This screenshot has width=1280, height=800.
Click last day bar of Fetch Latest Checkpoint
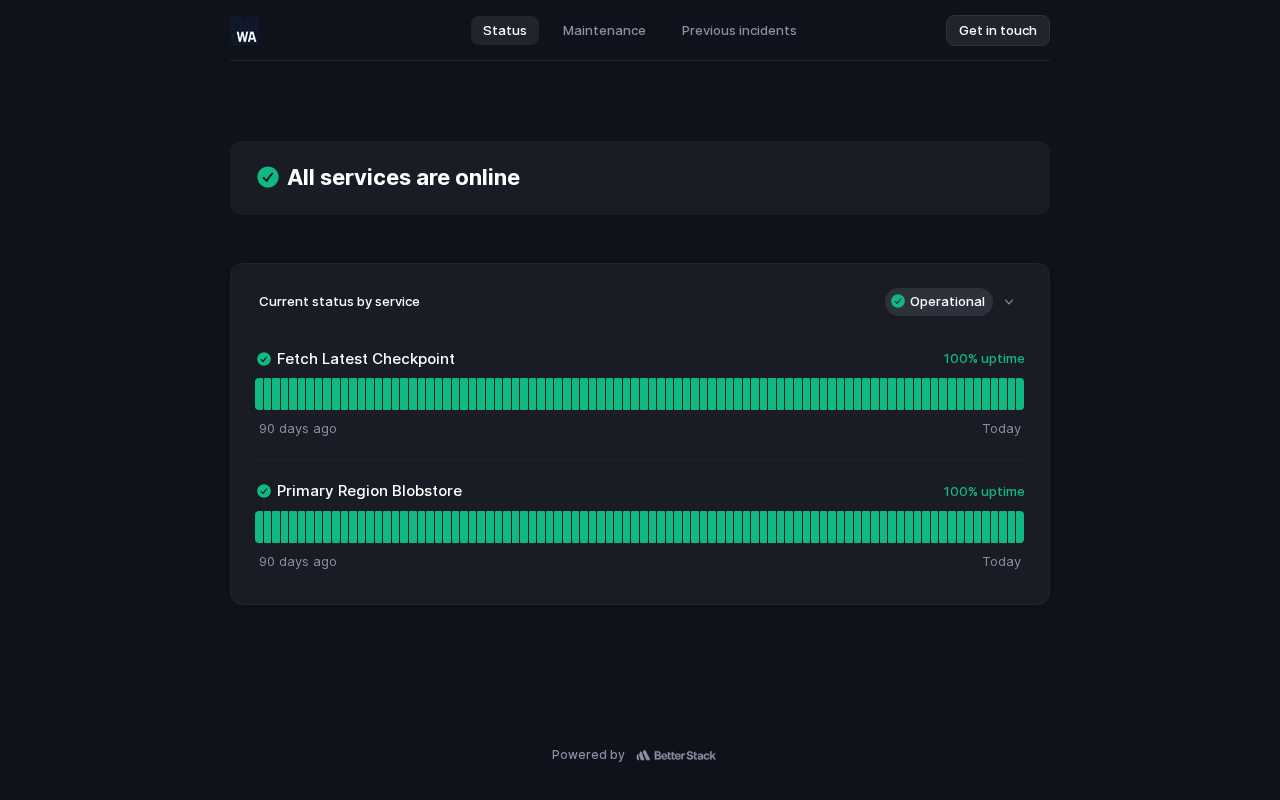click(x=1019, y=394)
